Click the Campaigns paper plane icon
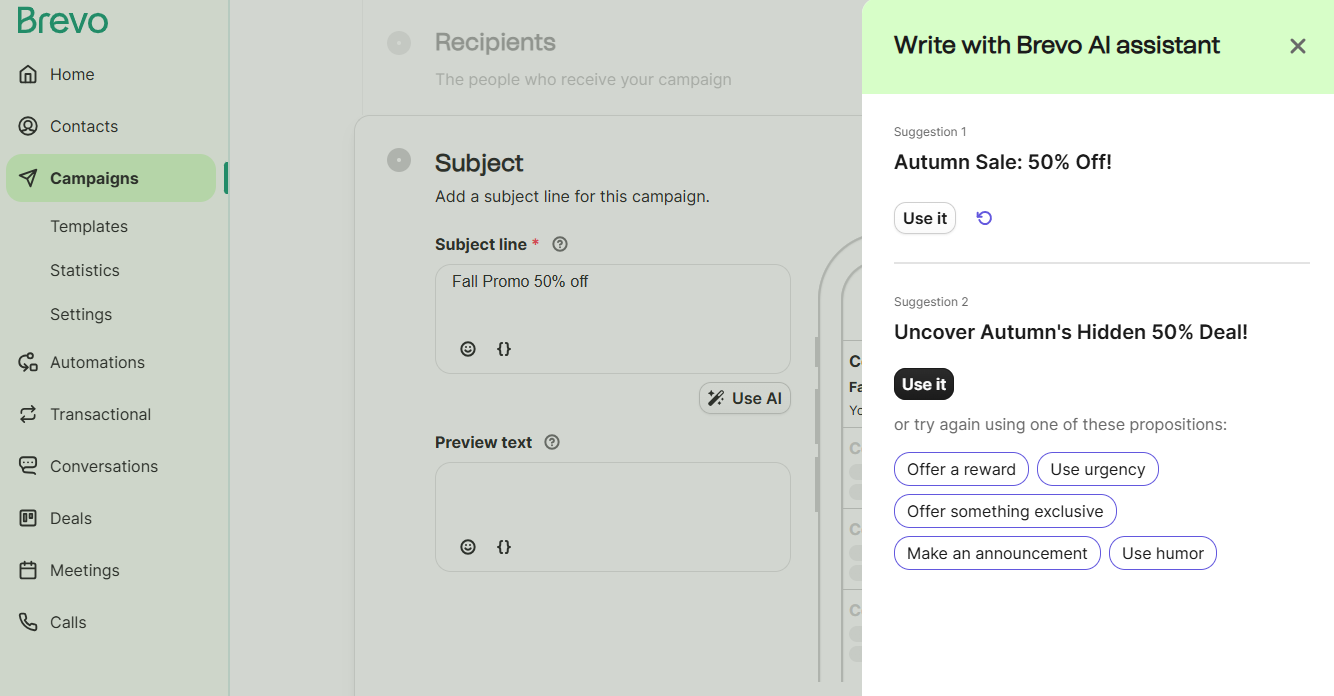The width and height of the screenshot is (1334, 696). (28, 178)
